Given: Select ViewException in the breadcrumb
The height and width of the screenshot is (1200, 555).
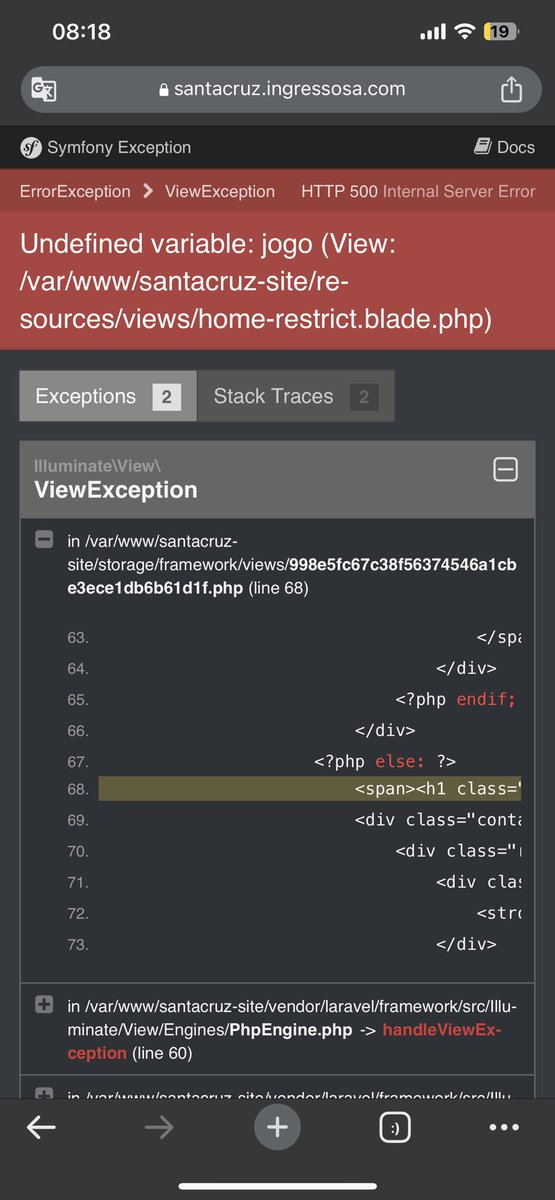Looking at the screenshot, I should tap(220, 191).
